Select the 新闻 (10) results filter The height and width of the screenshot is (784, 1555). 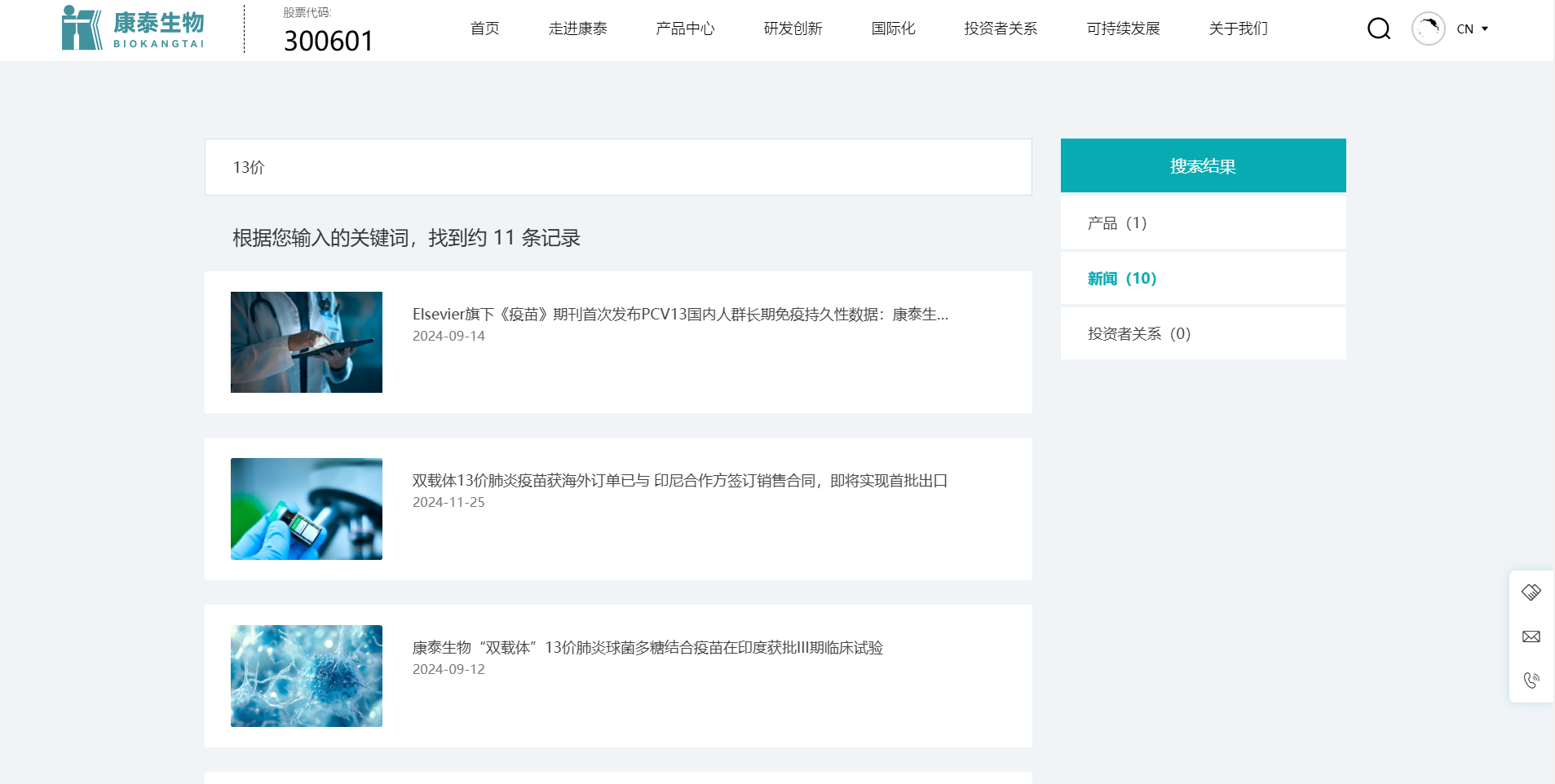point(1120,278)
